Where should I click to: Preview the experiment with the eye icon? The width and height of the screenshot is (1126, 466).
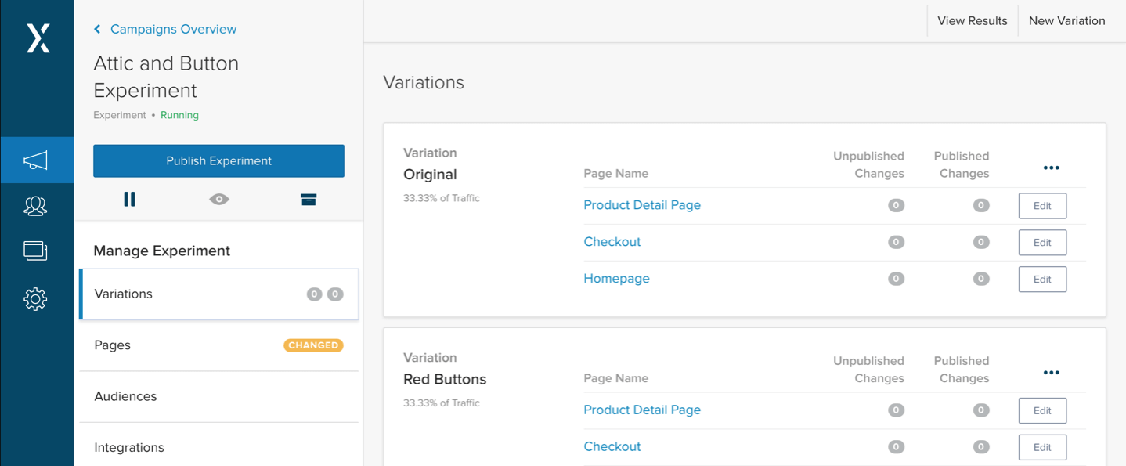(x=219, y=200)
